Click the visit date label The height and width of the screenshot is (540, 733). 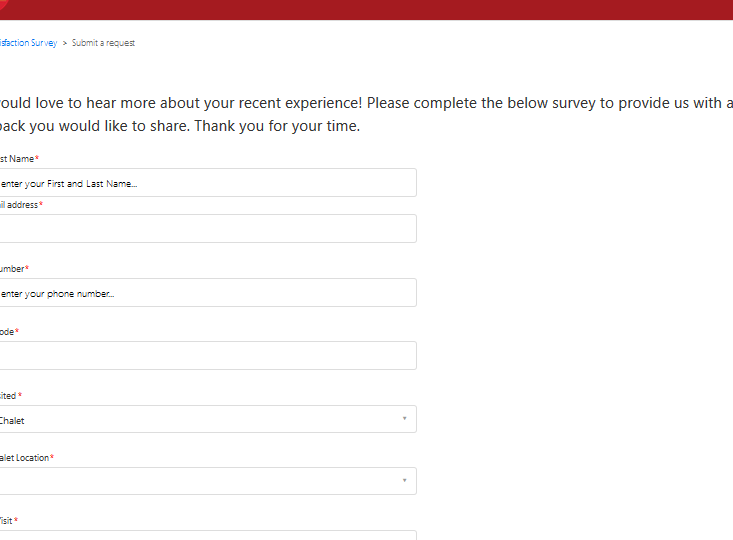pyautogui.click(x=7, y=521)
